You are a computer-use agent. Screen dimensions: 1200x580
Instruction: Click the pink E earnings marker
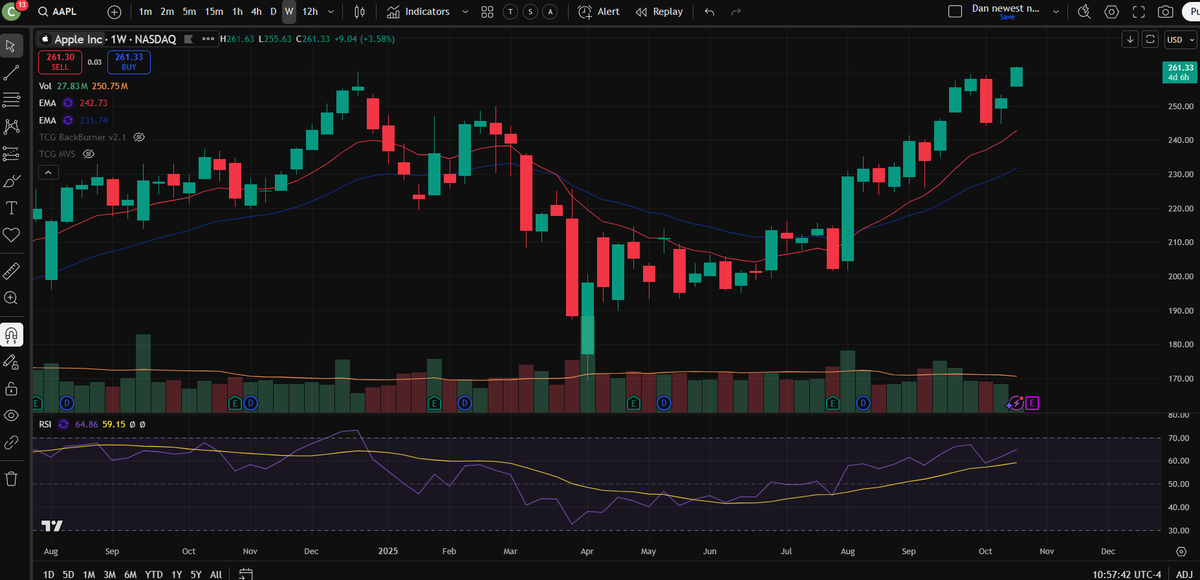(1032, 402)
